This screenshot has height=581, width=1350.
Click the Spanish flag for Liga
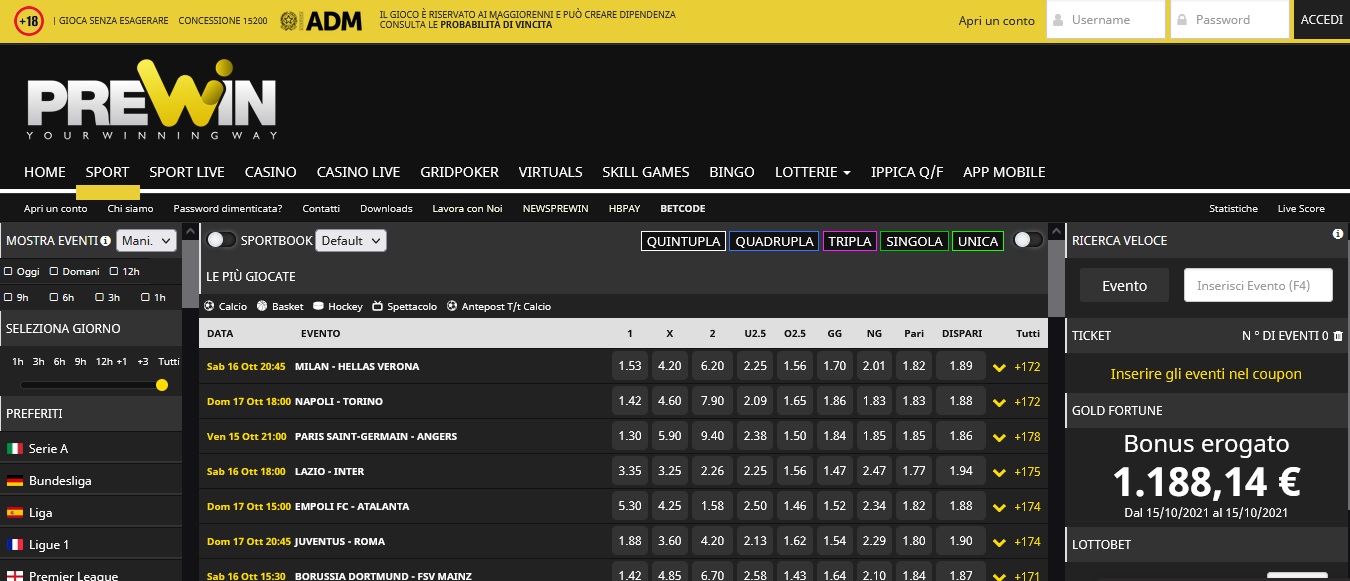[x=15, y=513]
